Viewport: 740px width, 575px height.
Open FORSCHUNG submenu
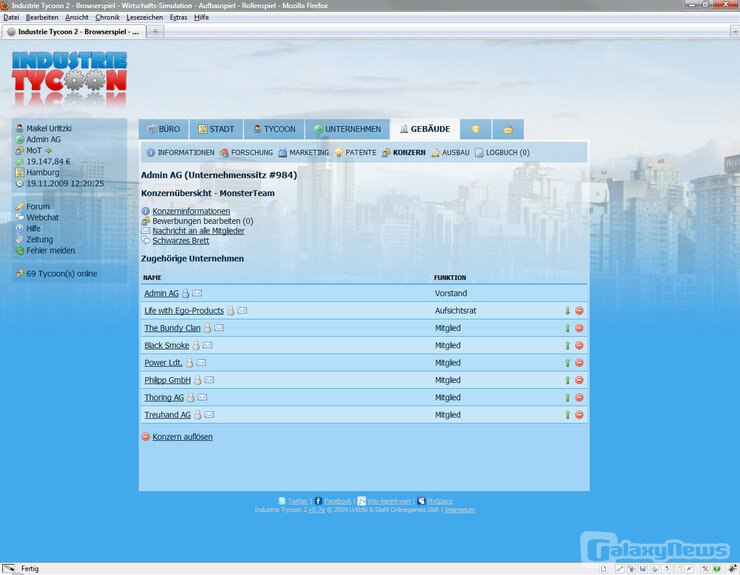246,152
